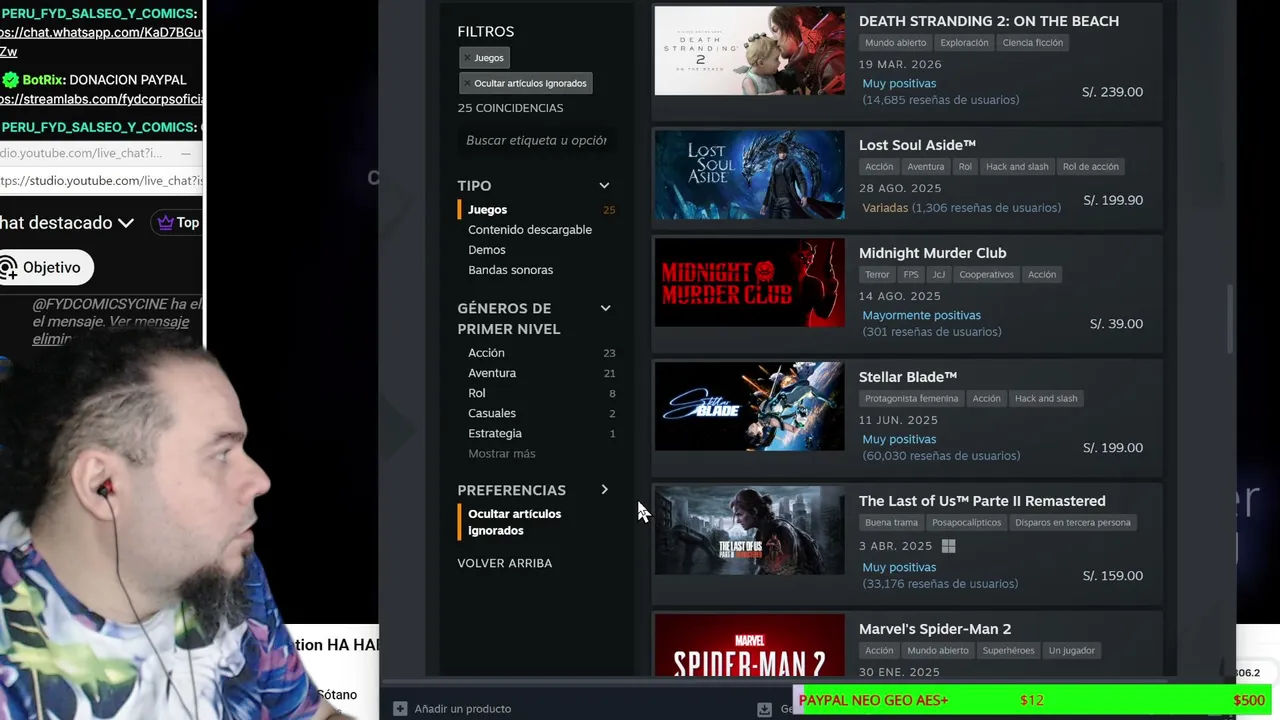The height and width of the screenshot is (720, 1280).
Task: Click the S/. 239.00 price
Action: pos(1112,92)
